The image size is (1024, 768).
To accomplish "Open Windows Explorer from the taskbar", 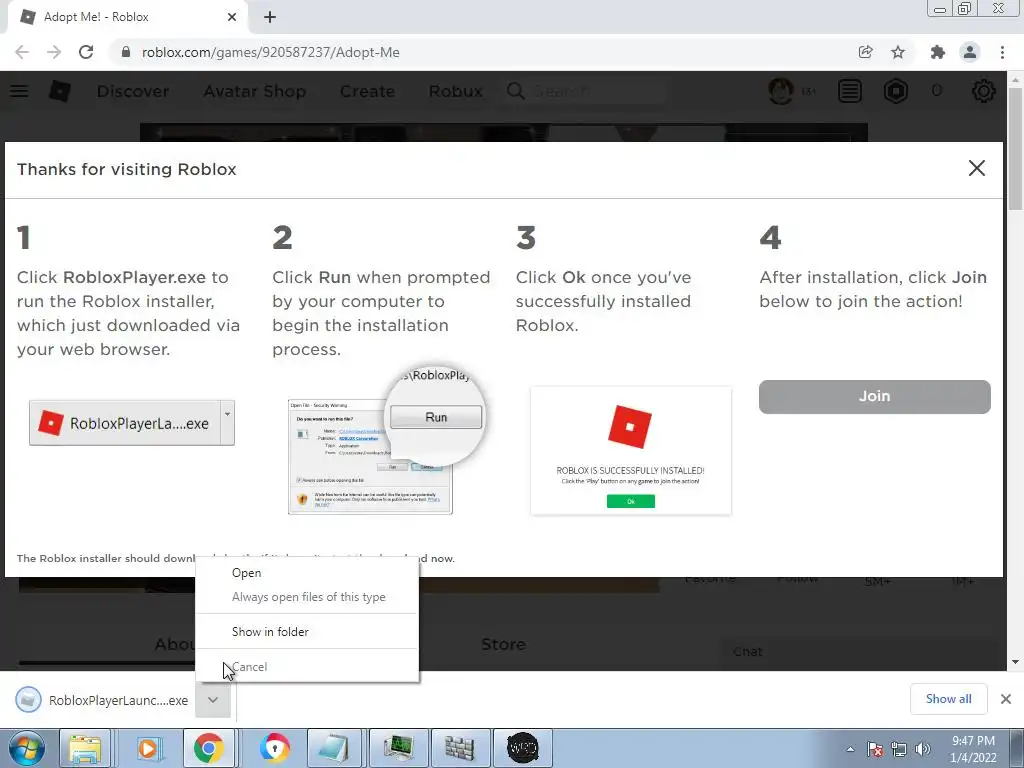I will pos(86,748).
